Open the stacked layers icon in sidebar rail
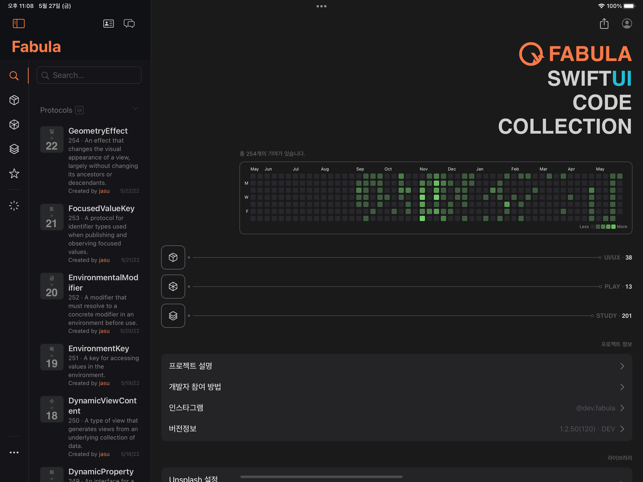Image resolution: width=643 pixels, height=482 pixels. (x=14, y=149)
